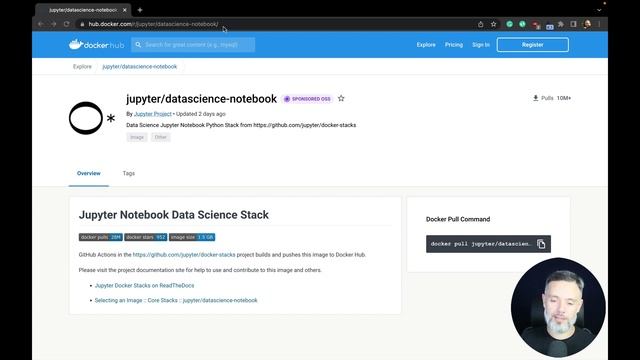Select the jupyter/datascience-notebook browser tab

[83, 10]
